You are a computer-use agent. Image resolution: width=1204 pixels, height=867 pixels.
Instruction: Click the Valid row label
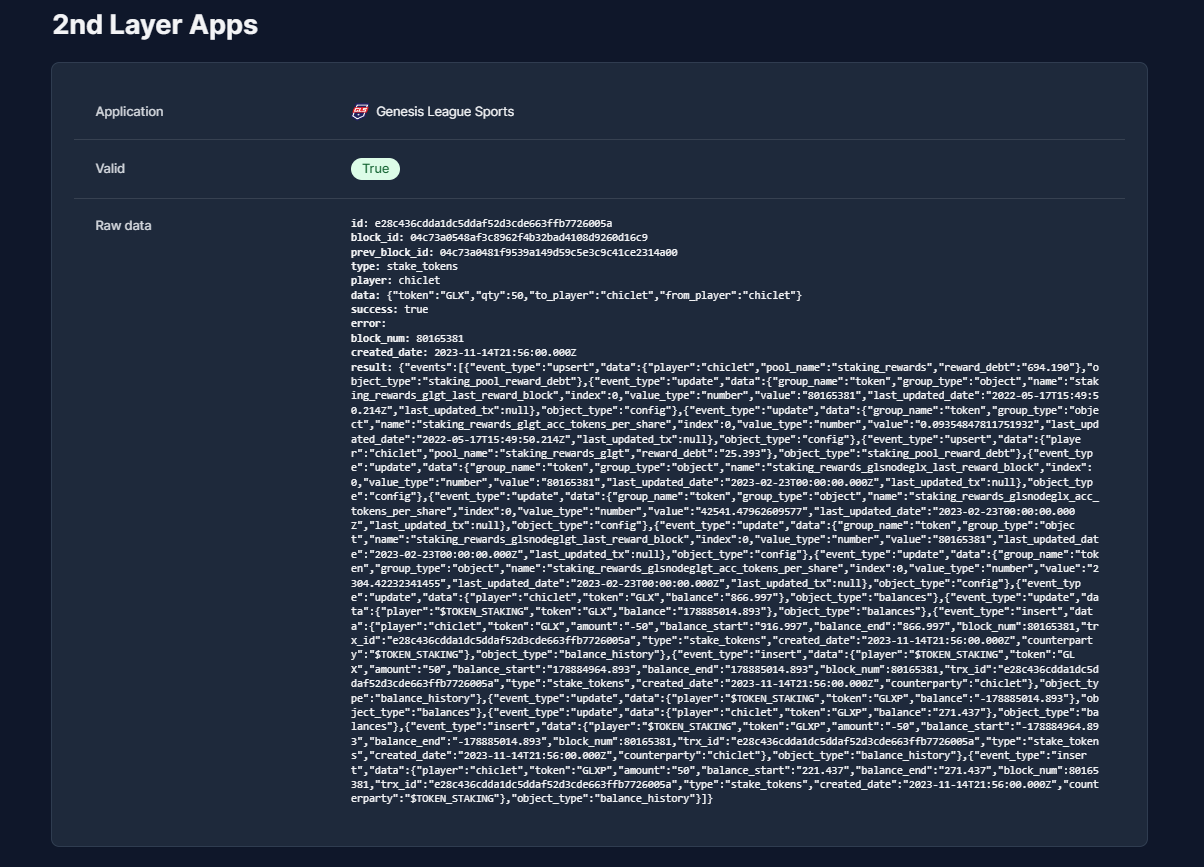click(110, 169)
